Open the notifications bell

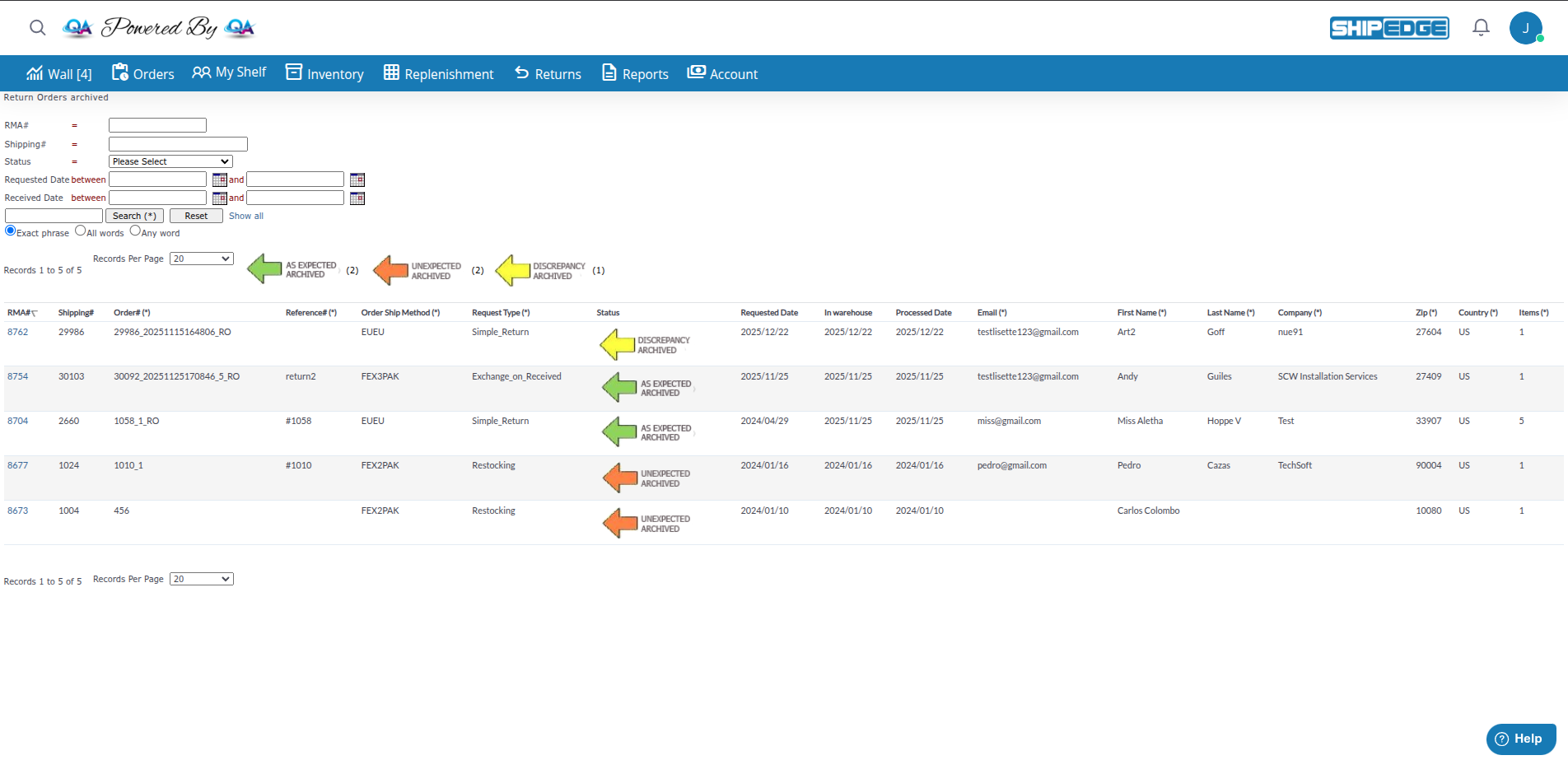1481,28
